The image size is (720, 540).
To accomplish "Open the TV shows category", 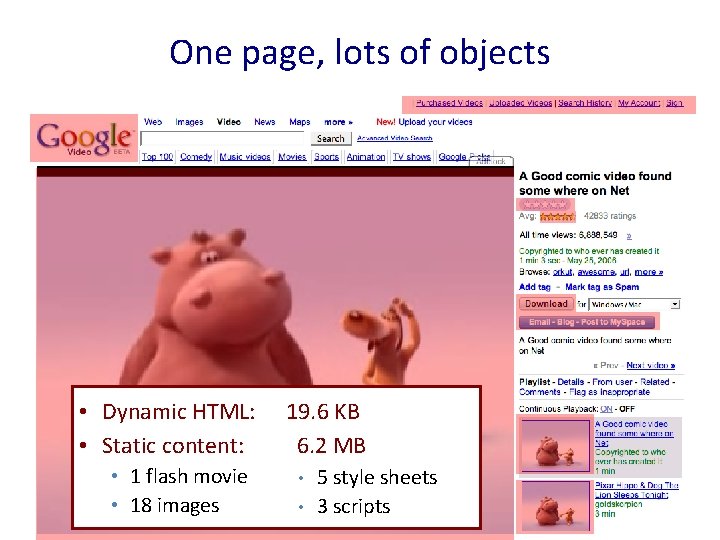I will pyautogui.click(x=412, y=157).
